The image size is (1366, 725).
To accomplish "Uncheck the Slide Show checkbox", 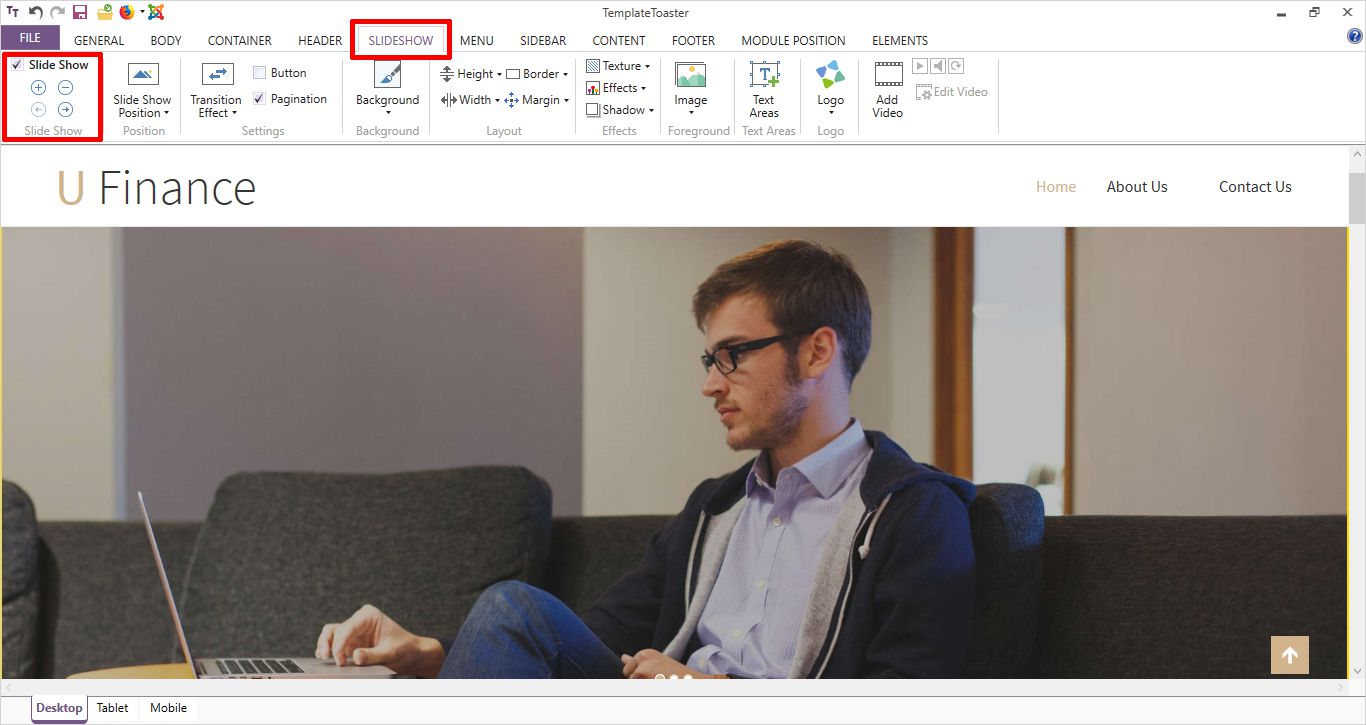I will coord(17,65).
